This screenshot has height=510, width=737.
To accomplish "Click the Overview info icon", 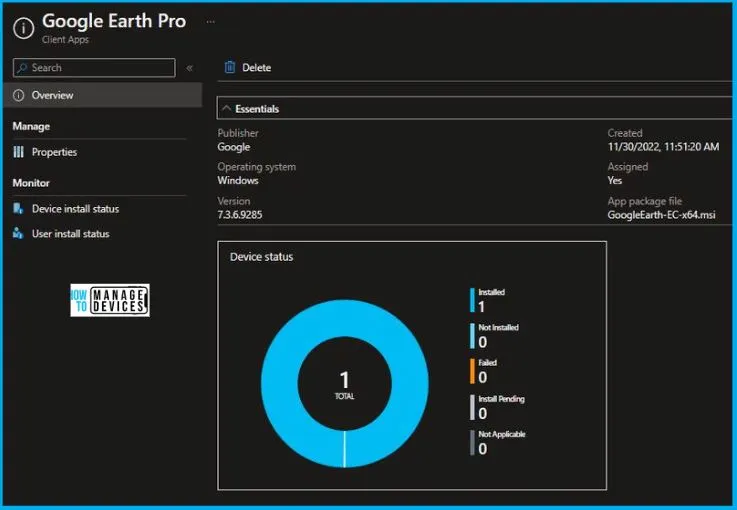I will 18,95.
